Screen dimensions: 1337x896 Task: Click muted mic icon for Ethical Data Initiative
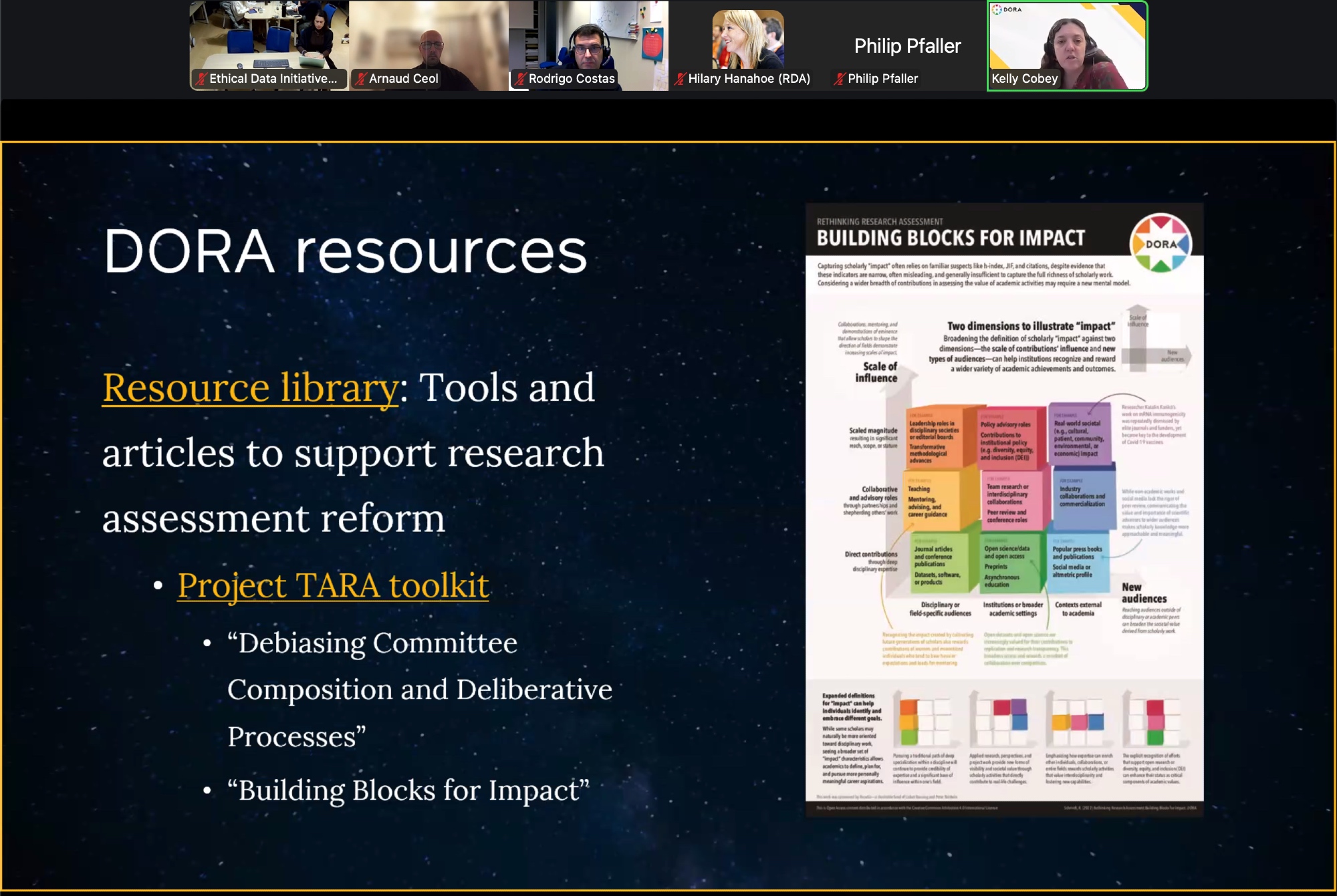coord(201,79)
